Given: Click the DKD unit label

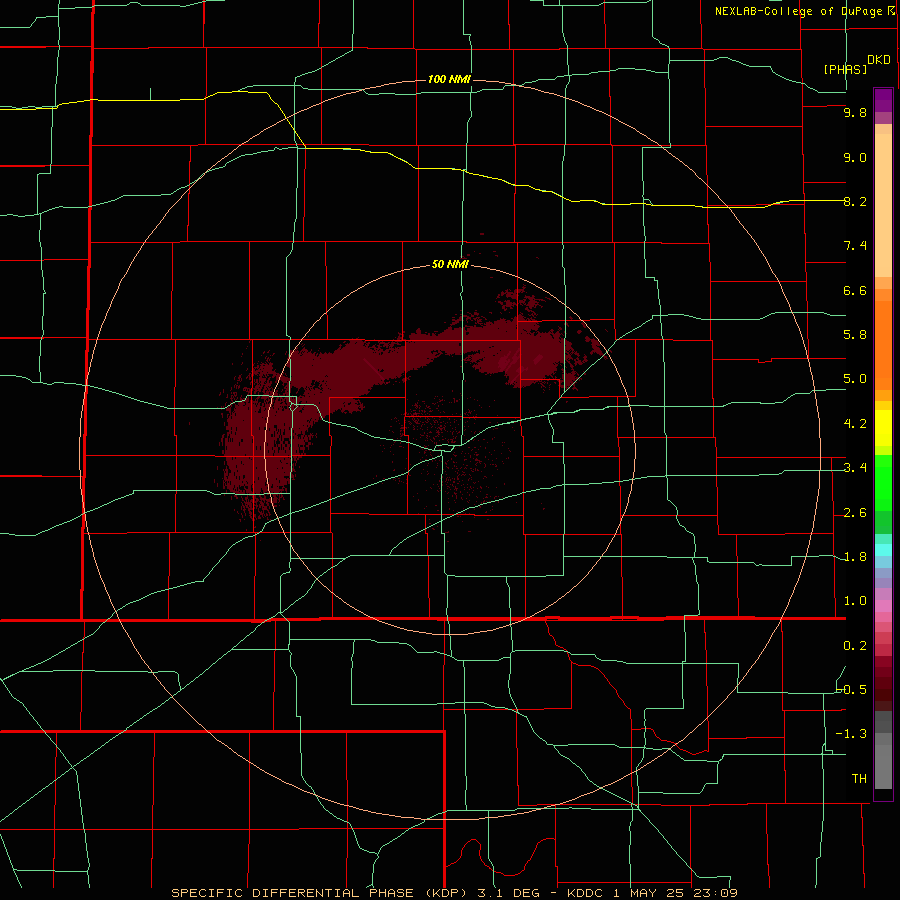Looking at the screenshot, I should [x=879, y=60].
